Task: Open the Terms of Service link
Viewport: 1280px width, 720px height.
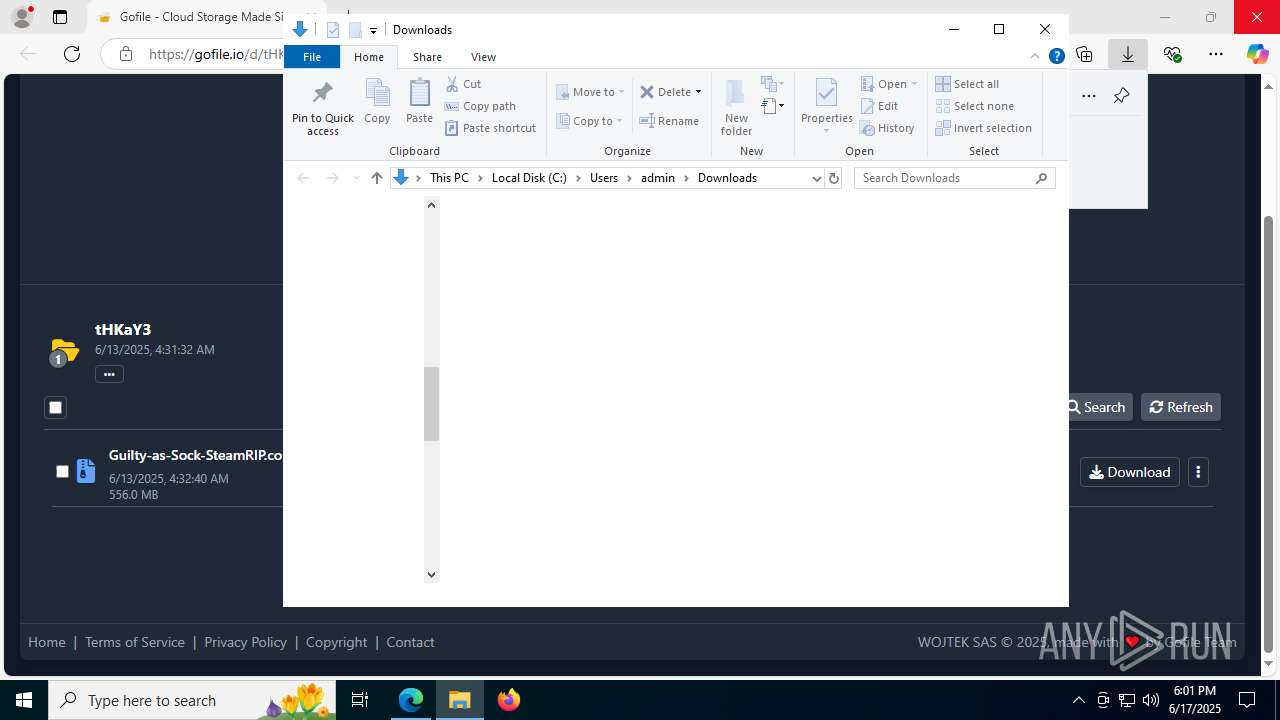Action: click(135, 642)
